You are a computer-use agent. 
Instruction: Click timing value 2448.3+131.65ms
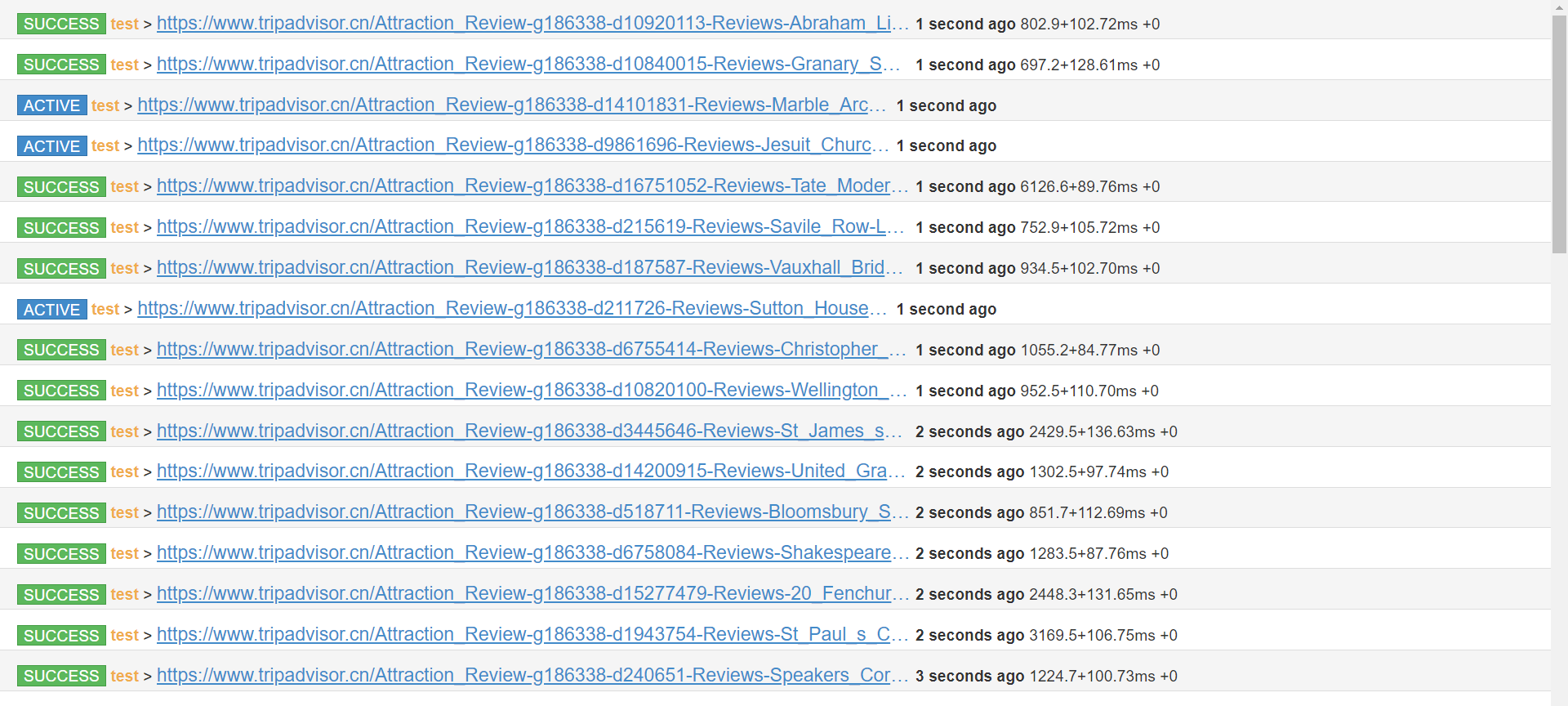pyautogui.click(x=1092, y=595)
